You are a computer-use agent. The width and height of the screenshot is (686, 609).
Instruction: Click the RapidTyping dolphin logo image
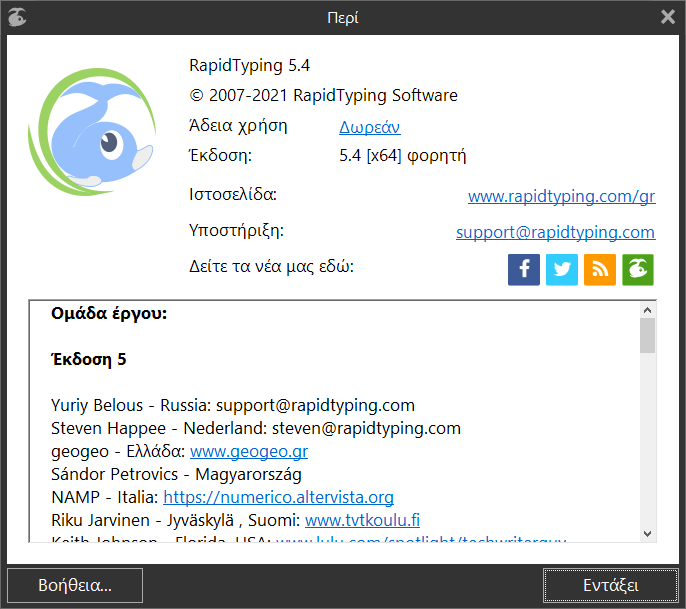[92, 131]
